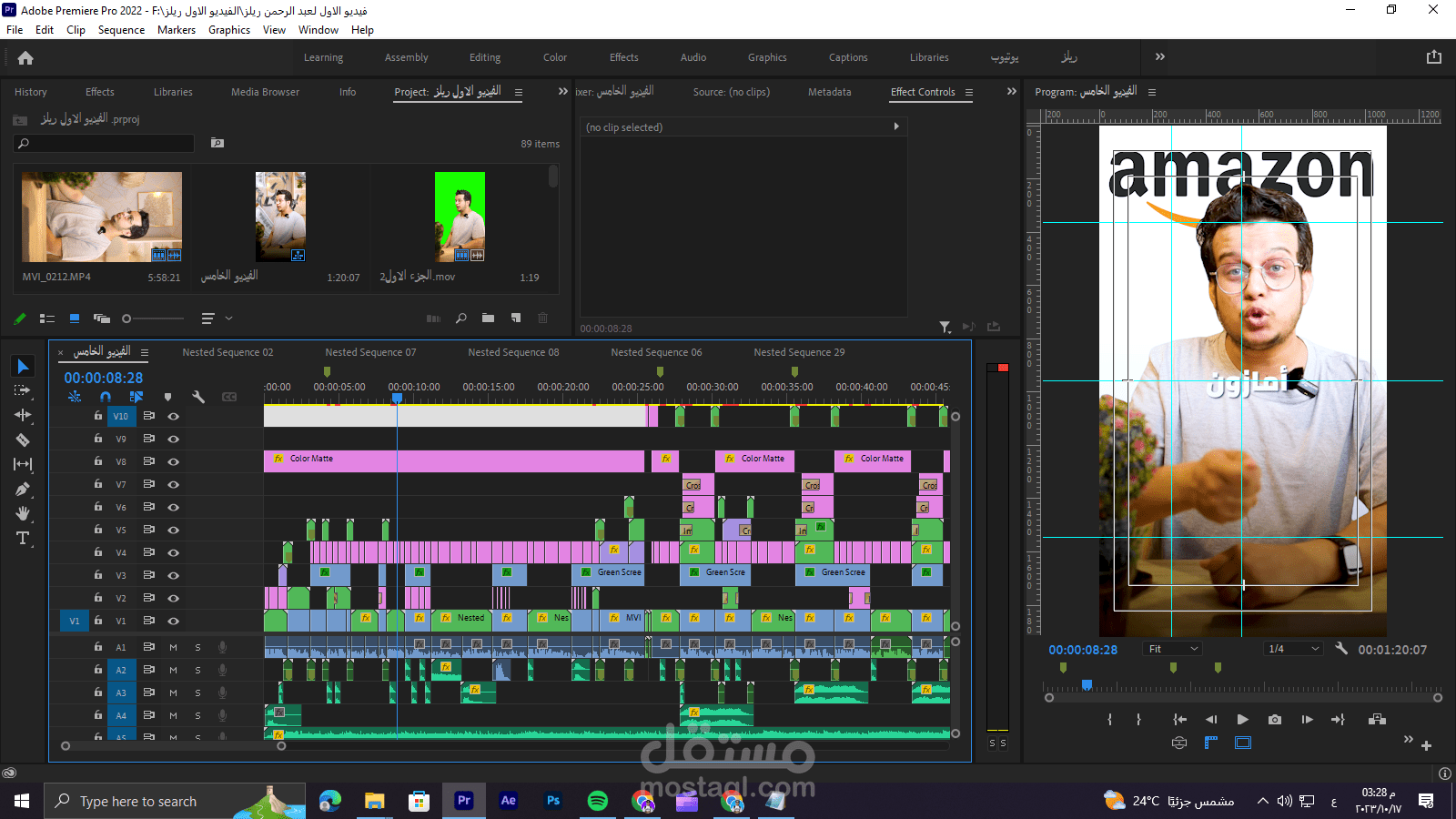Toggle the eye icon for track V4

pyautogui.click(x=173, y=552)
